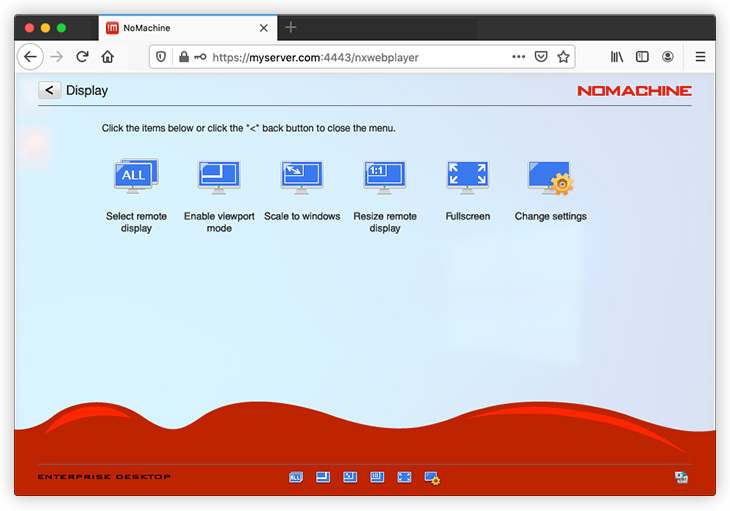
Task: Enter Fullscreen using the large icon
Action: click(x=467, y=178)
